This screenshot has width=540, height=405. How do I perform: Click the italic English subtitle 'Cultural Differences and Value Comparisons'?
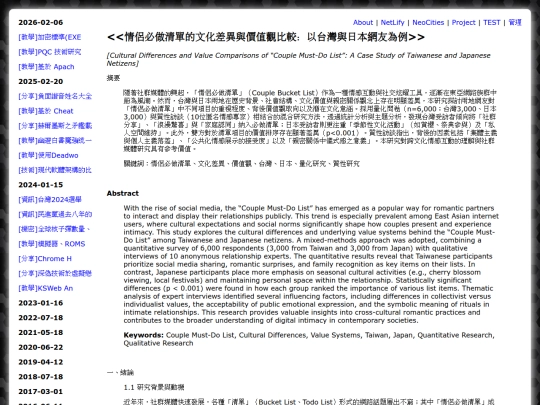pos(299,59)
